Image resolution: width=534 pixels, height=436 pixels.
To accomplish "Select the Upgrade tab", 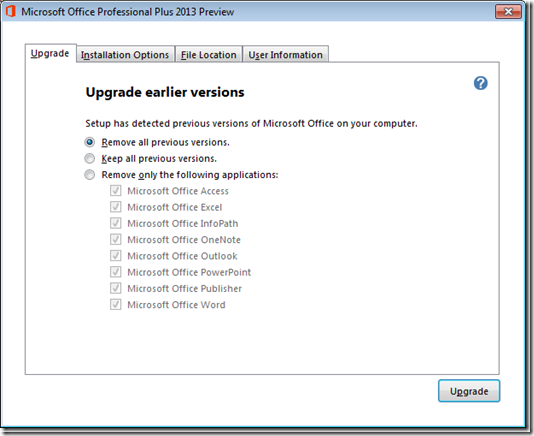I will pos(50,53).
